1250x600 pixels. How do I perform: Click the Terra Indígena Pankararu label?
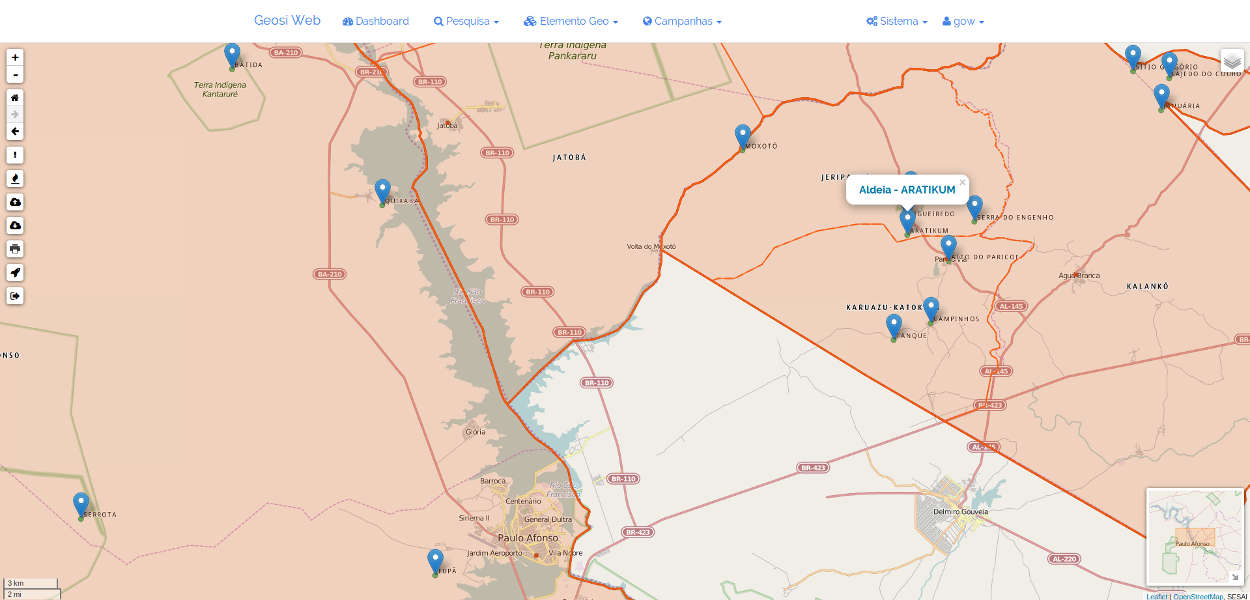tap(572, 51)
